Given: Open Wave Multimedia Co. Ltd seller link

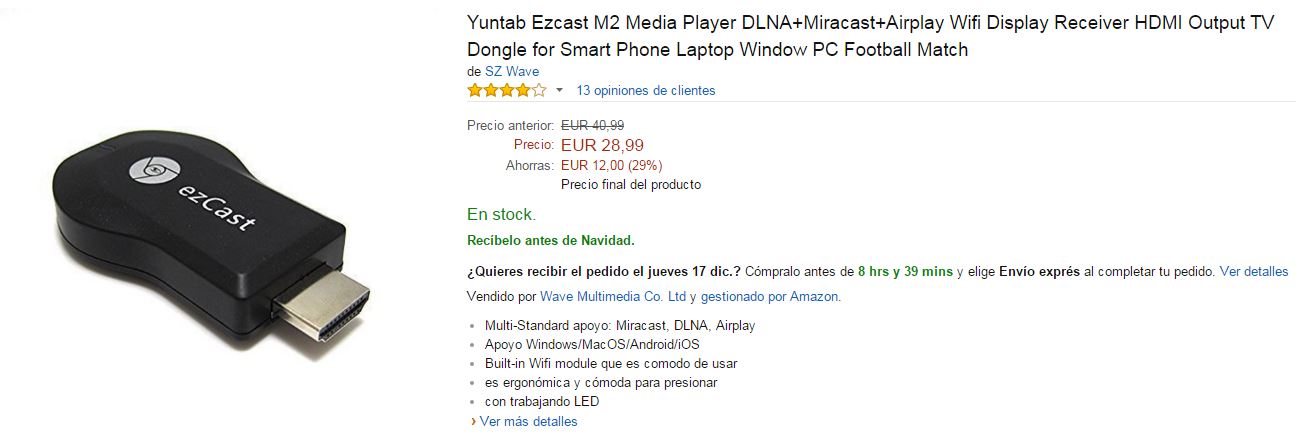Looking at the screenshot, I should (612, 296).
